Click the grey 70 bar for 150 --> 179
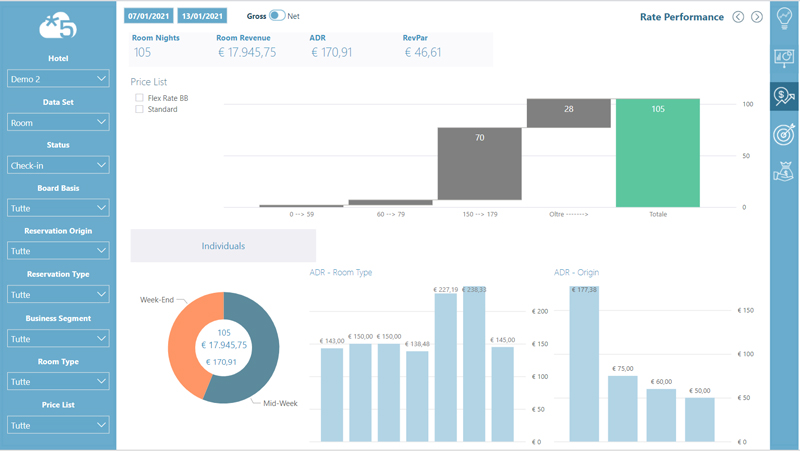 click(480, 164)
